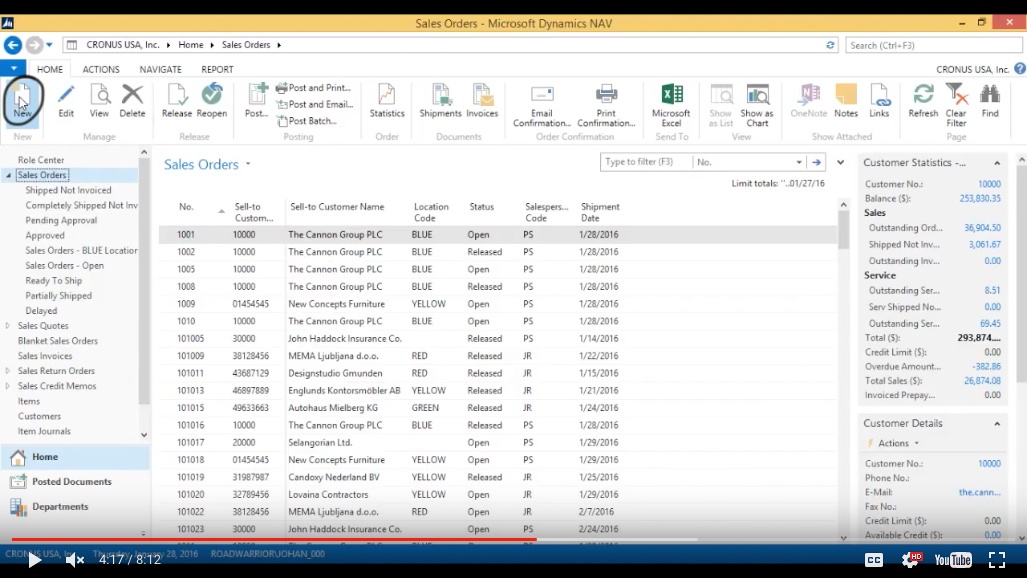Screen dimensions: 1027x578
Task: Open Home in navigation pane
Action: tap(75, 457)
